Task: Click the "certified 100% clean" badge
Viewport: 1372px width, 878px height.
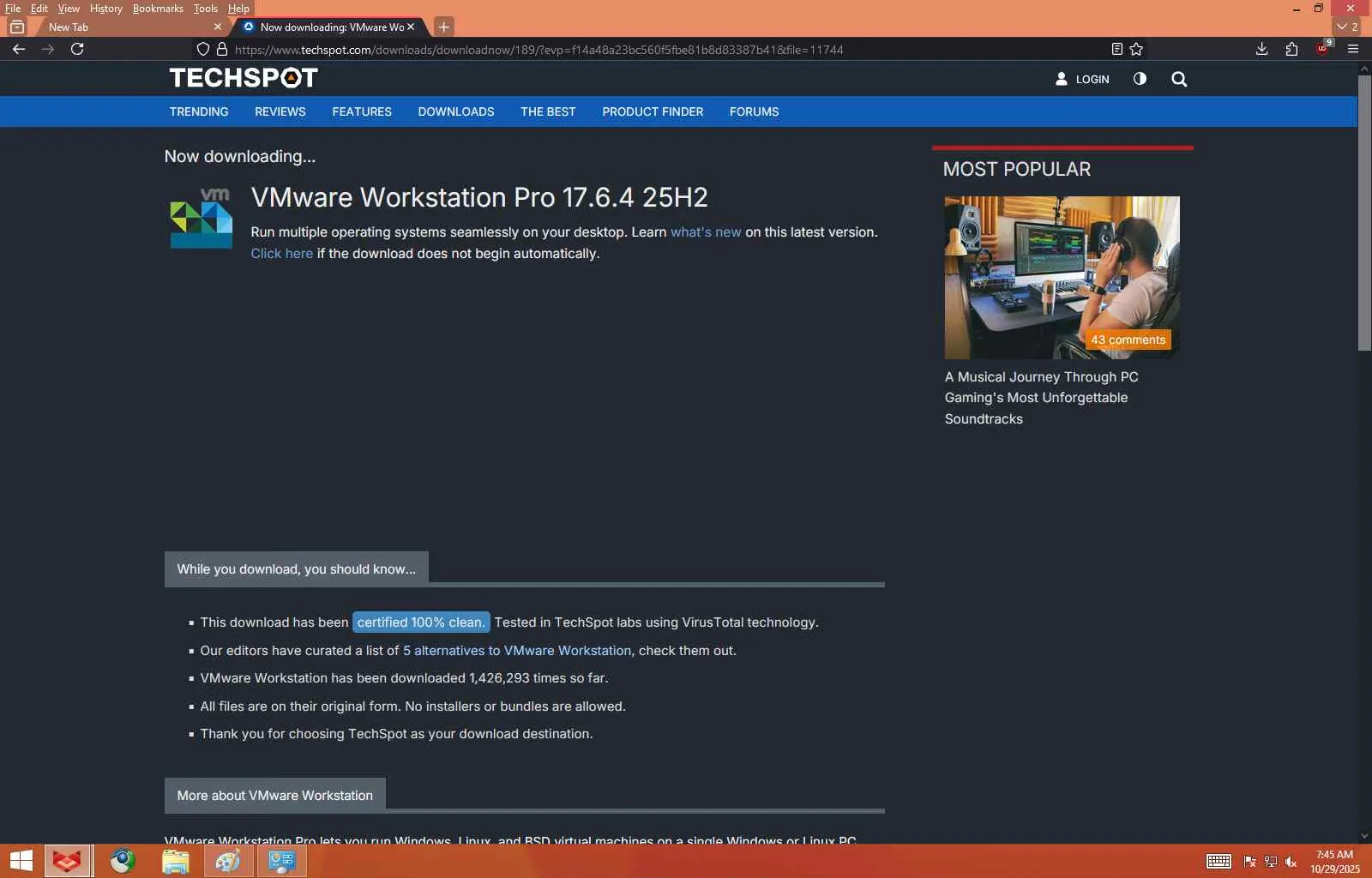Action: point(420,622)
